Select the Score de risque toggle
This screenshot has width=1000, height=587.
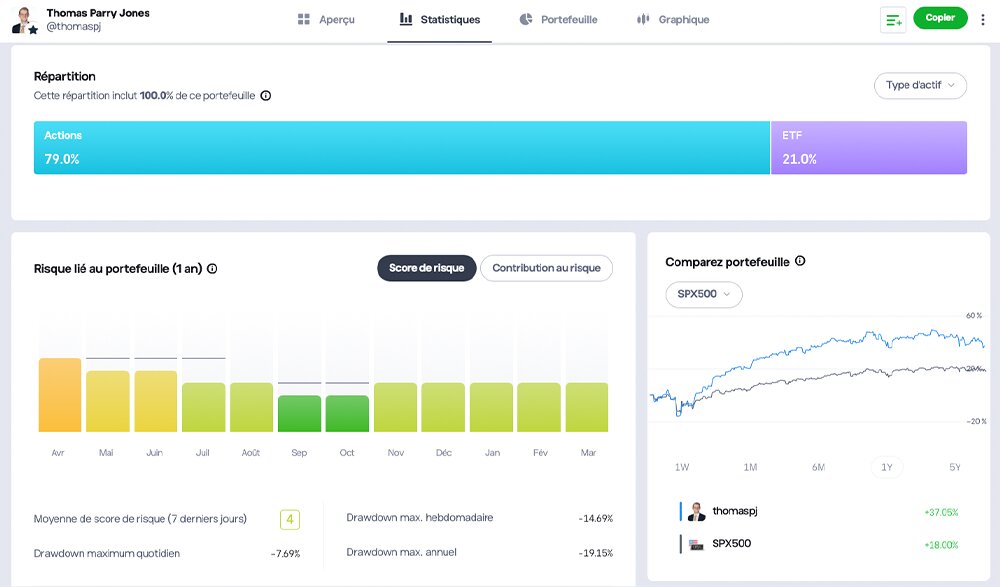(x=427, y=268)
